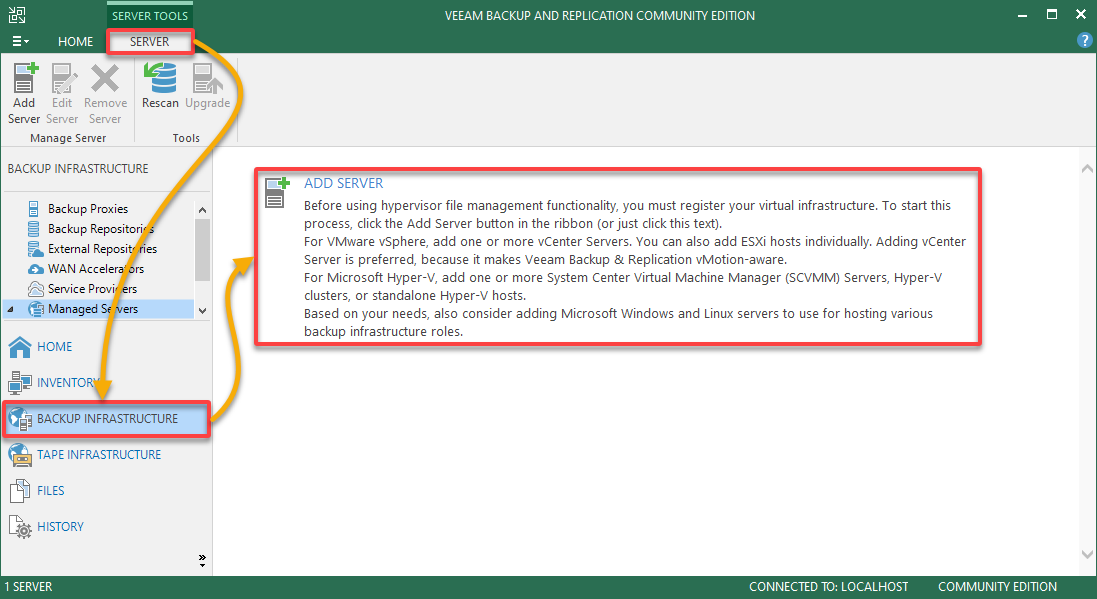Screen dimensions: 1097x599
Task: Click the '1 SERVER' status bar text
Action: pos(29,586)
